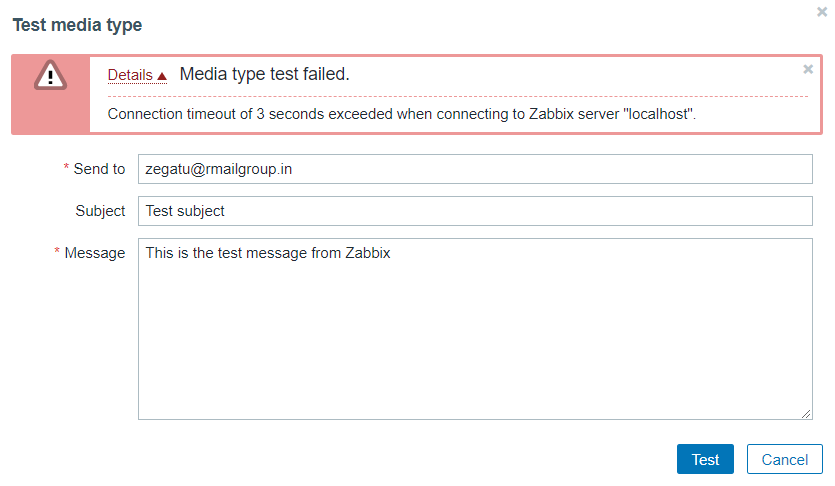Click the warning triangle icon in error banner
Screen dimensions: 835x486
coord(50,76)
